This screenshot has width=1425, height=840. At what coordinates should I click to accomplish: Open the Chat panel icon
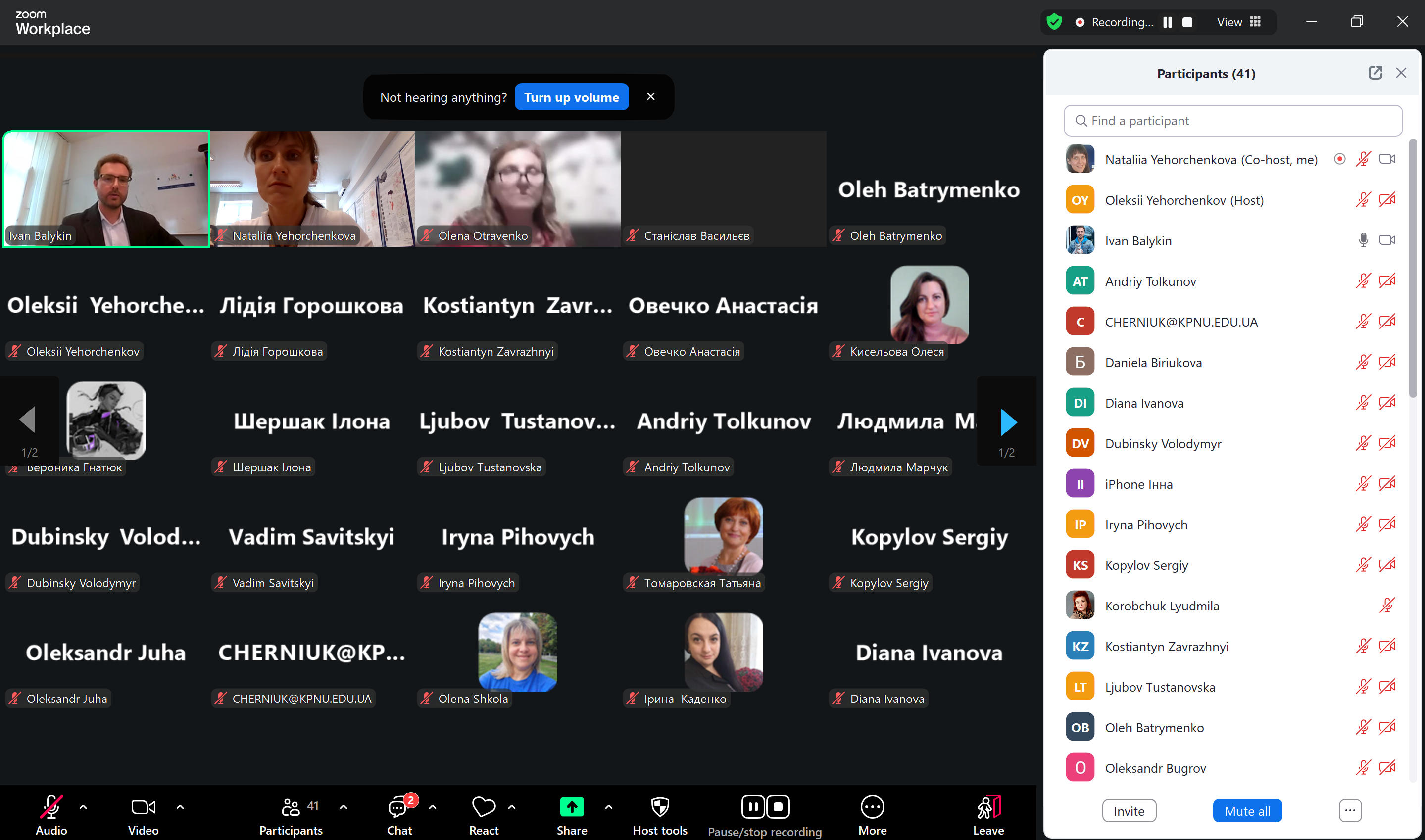(398, 808)
